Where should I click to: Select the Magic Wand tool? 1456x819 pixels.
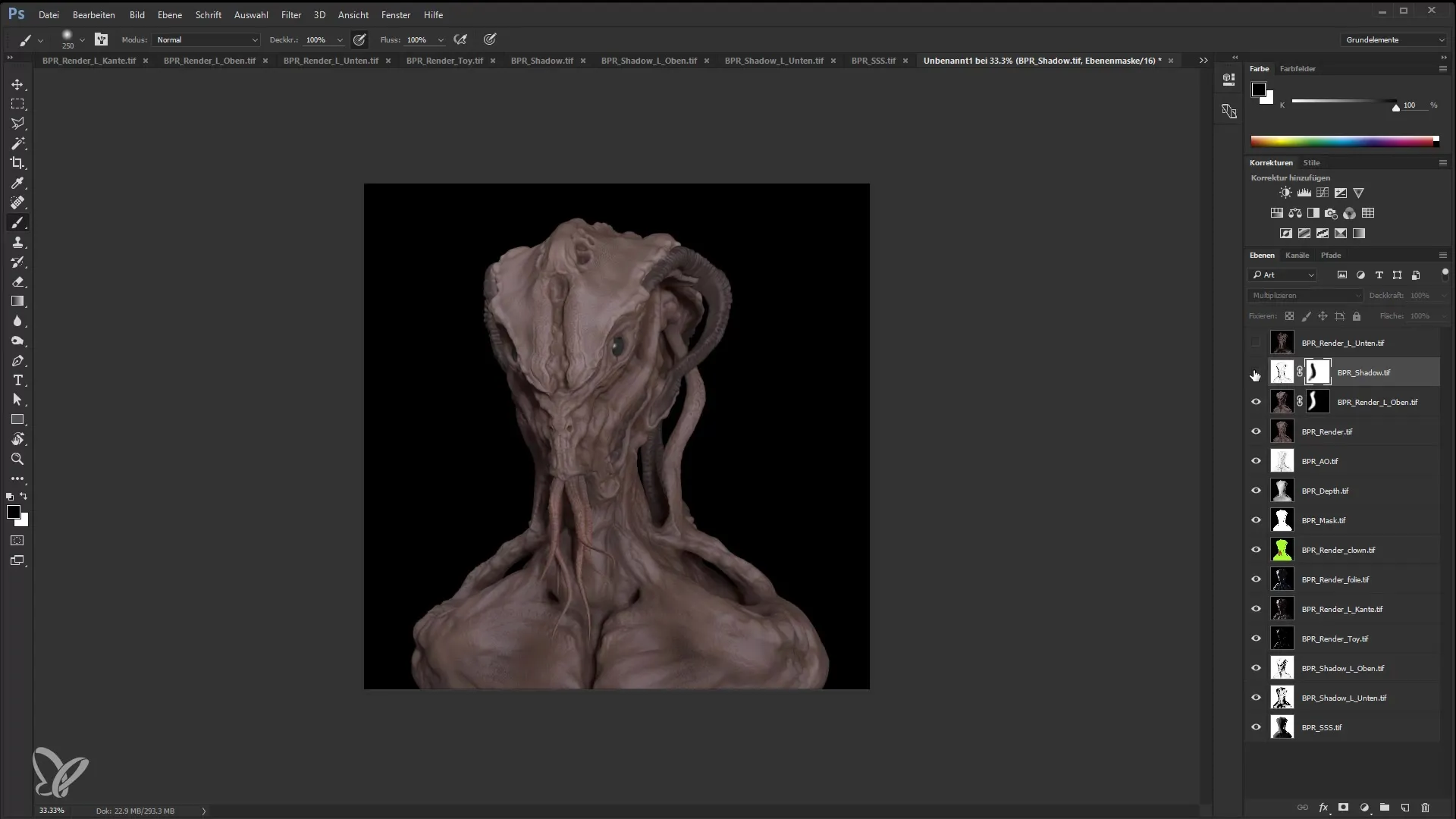(x=17, y=143)
